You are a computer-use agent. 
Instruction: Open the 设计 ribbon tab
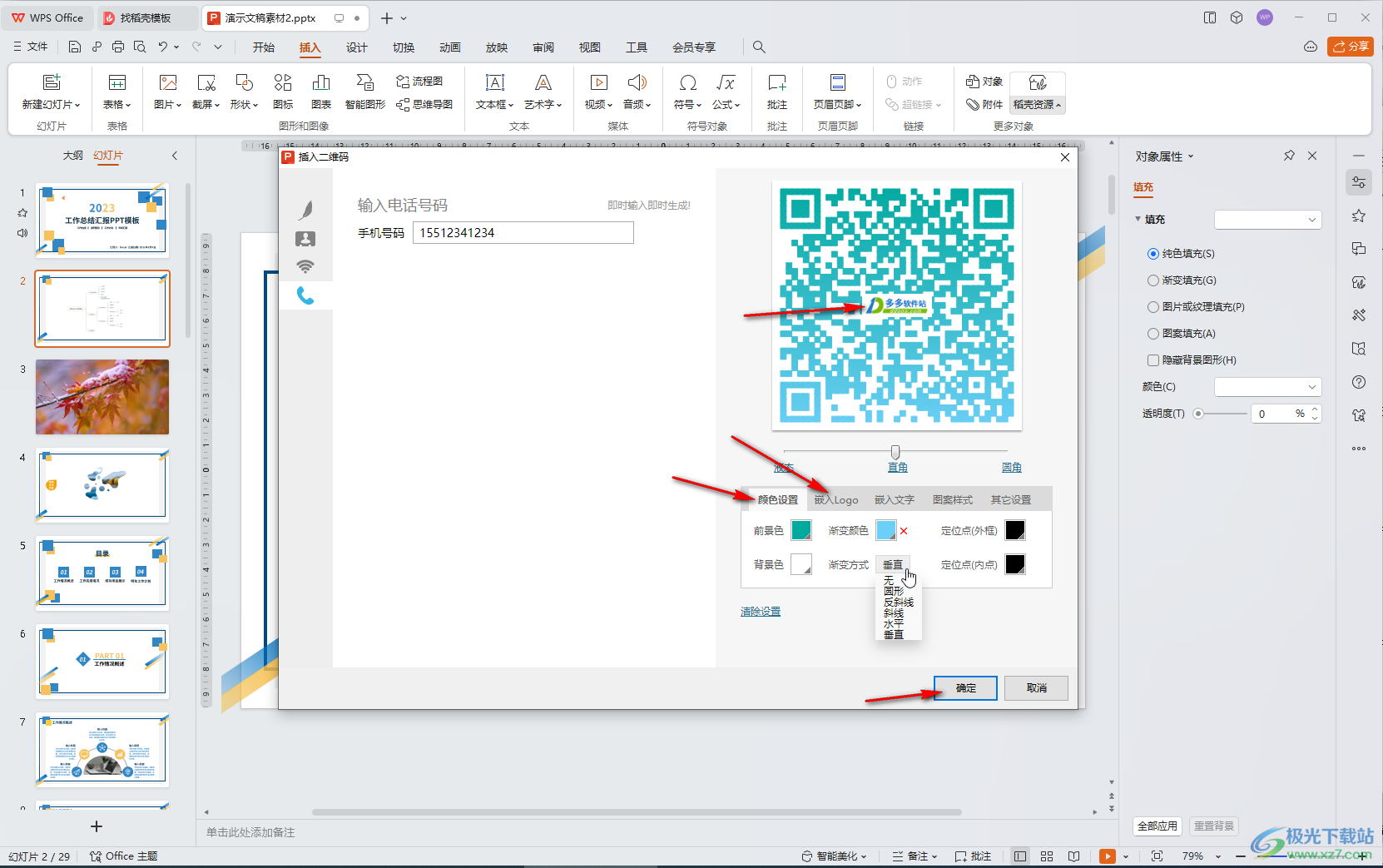click(357, 47)
